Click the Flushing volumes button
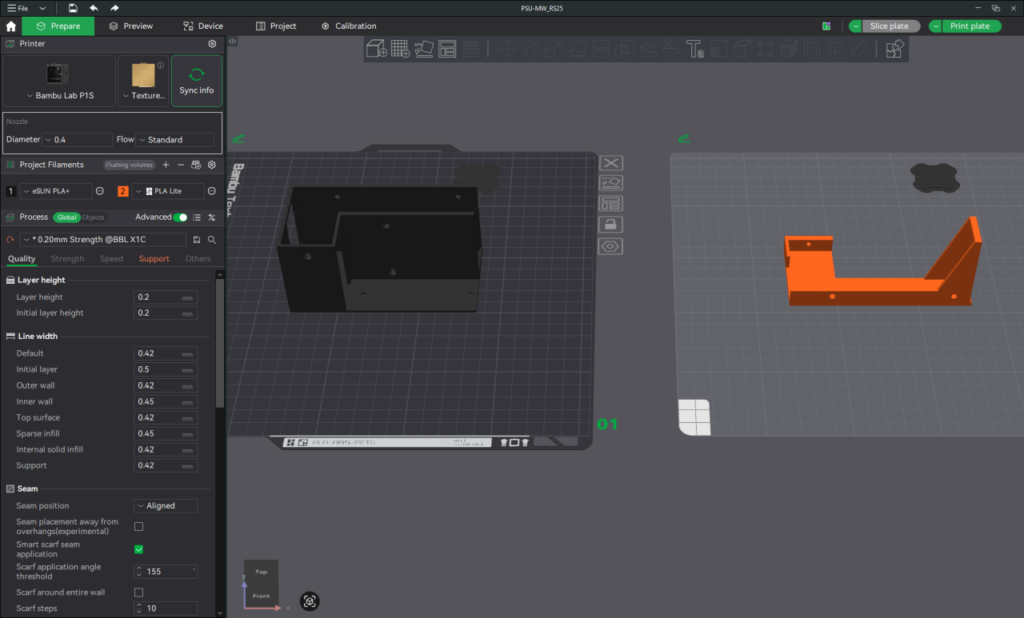This screenshot has width=1024, height=618. coord(129,164)
